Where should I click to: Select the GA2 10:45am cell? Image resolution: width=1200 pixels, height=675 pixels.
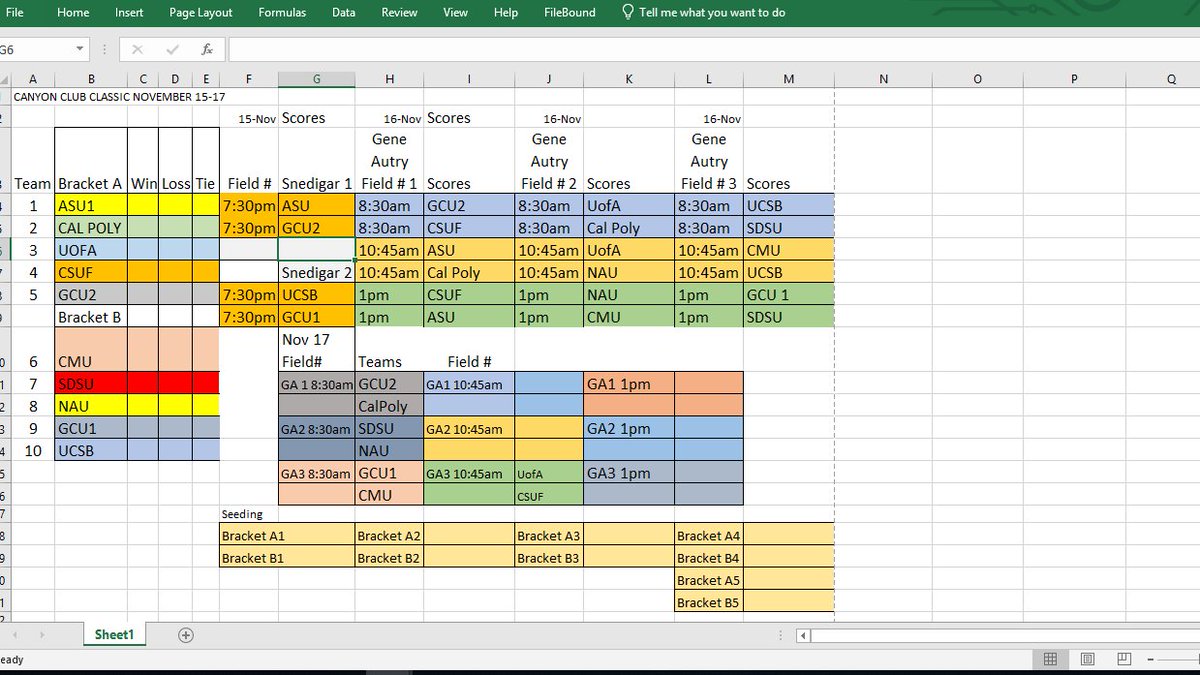(x=469, y=429)
